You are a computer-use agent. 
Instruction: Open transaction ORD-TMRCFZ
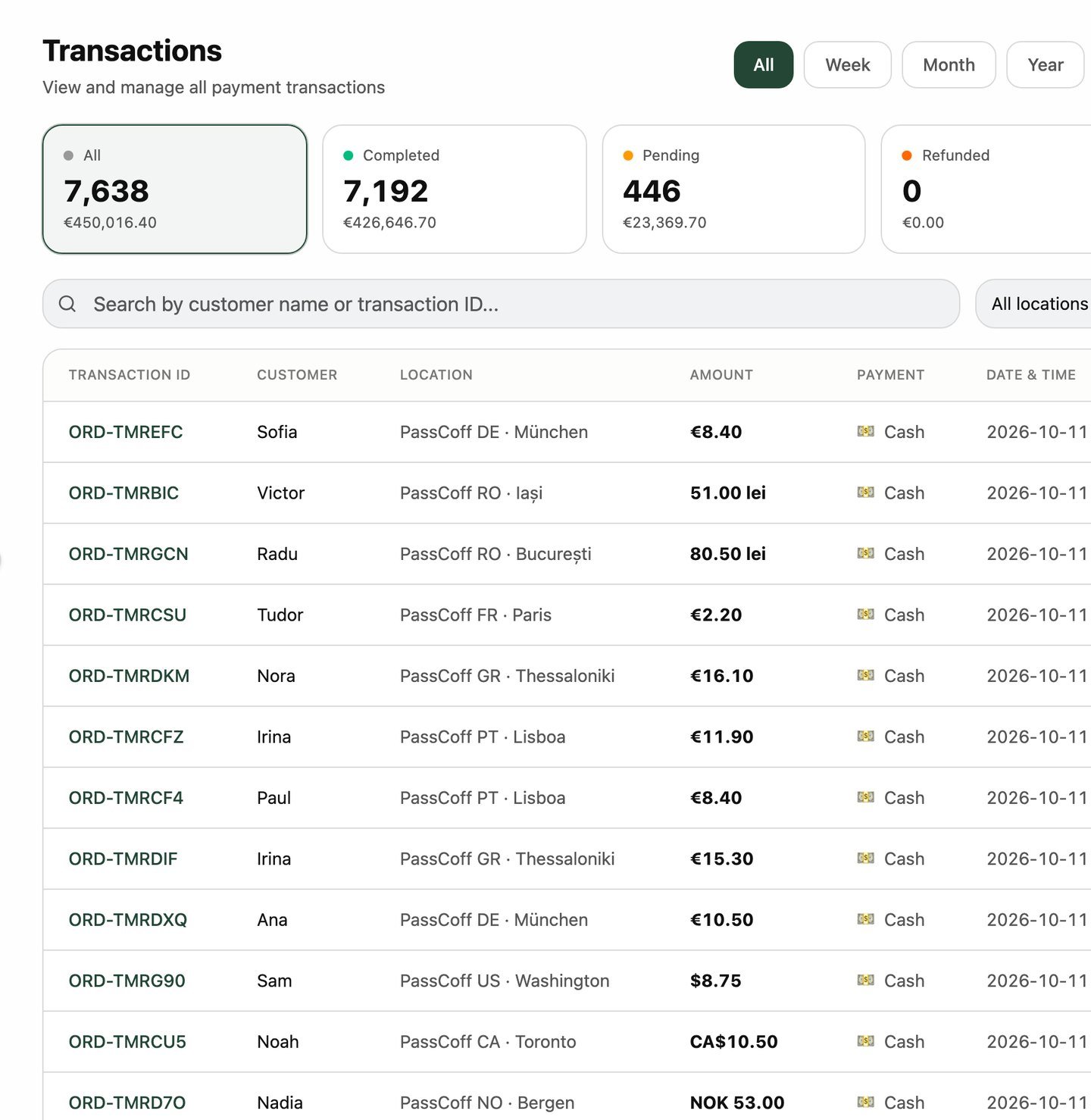click(127, 737)
